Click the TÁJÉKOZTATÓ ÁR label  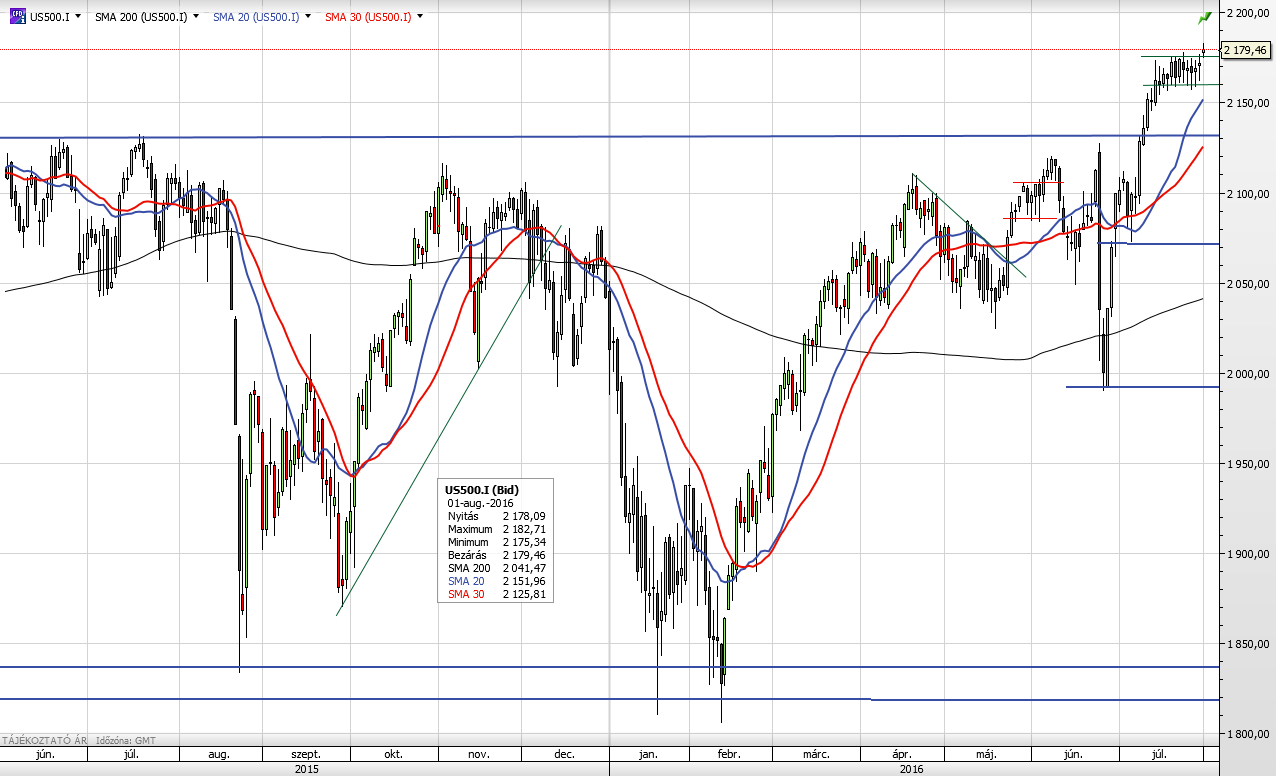pyautogui.click(x=43, y=740)
